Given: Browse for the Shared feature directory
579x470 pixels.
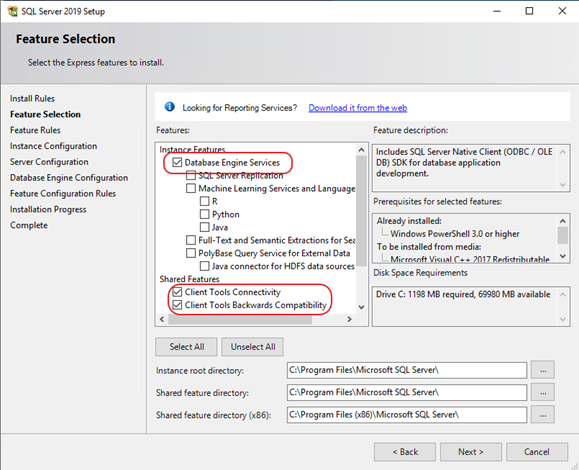Looking at the screenshot, I should click(543, 392).
